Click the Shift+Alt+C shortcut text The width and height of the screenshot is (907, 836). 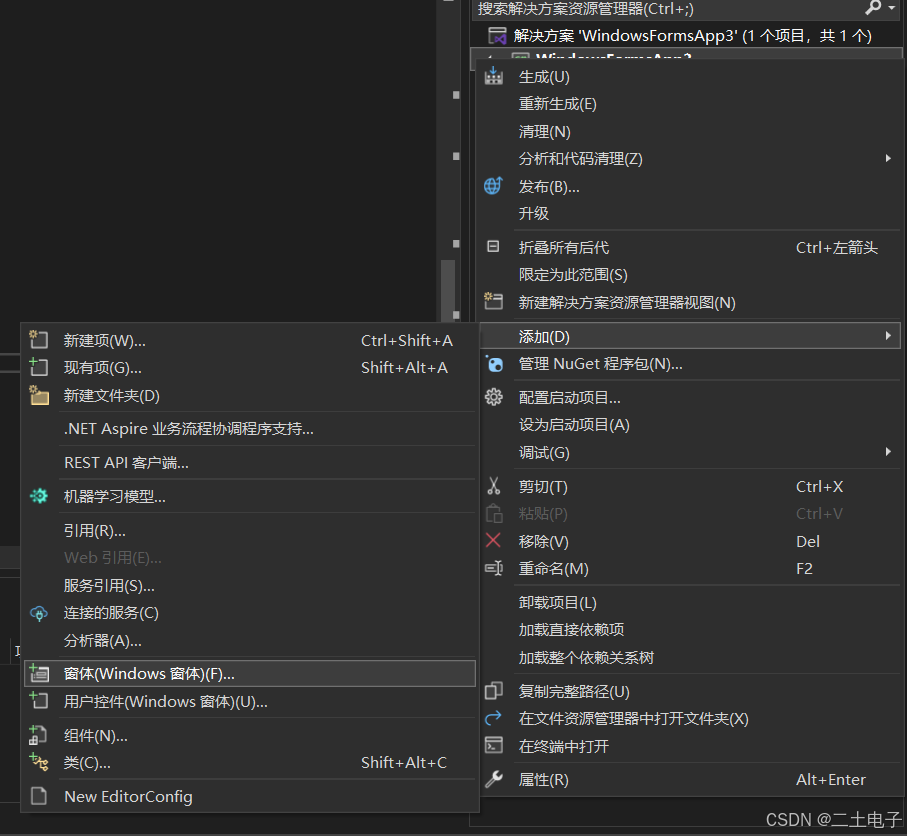(404, 763)
